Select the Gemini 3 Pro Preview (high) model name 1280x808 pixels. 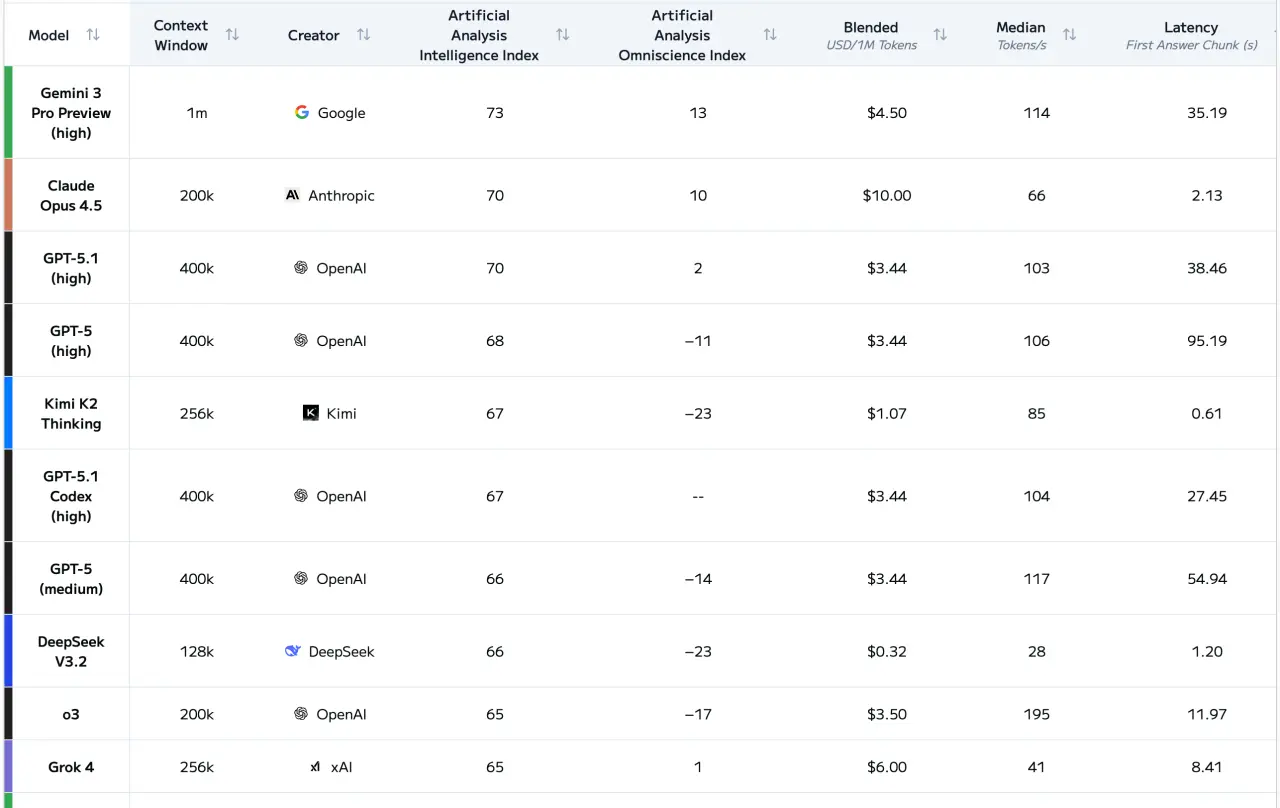point(71,113)
